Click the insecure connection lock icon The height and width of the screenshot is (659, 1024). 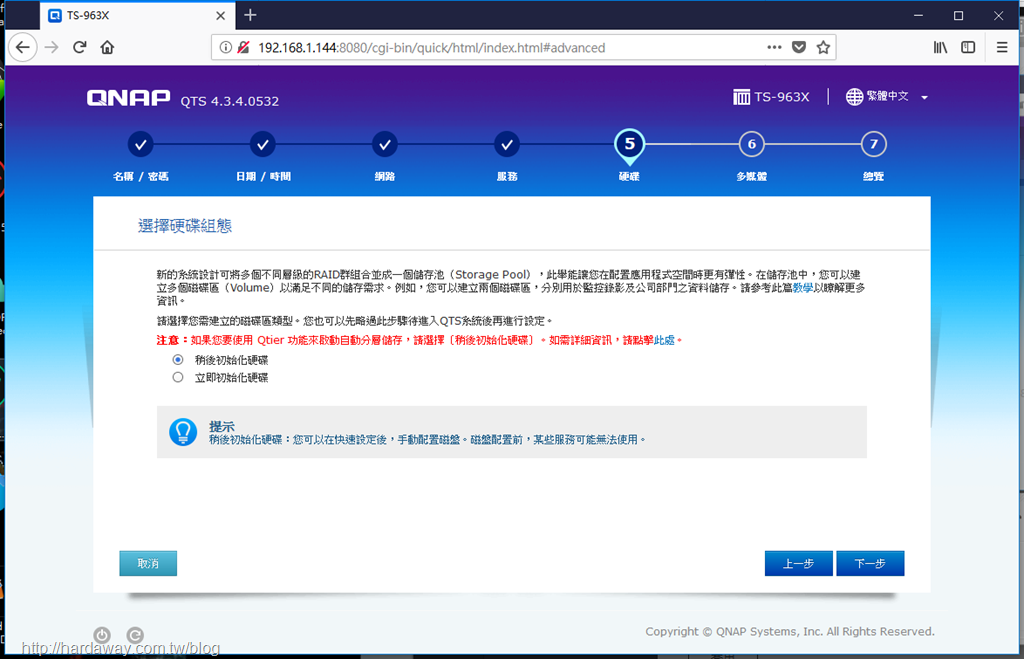point(244,48)
